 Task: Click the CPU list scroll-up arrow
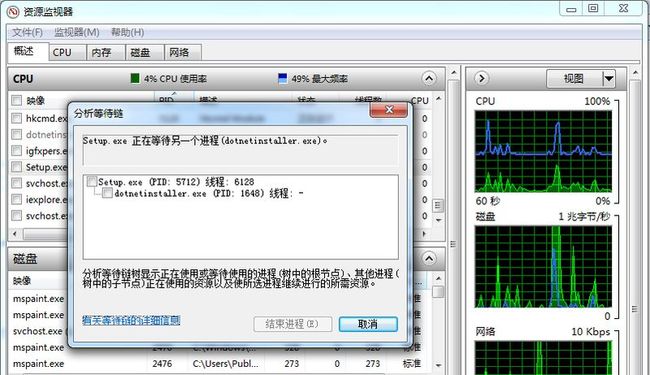pyautogui.click(x=439, y=99)
